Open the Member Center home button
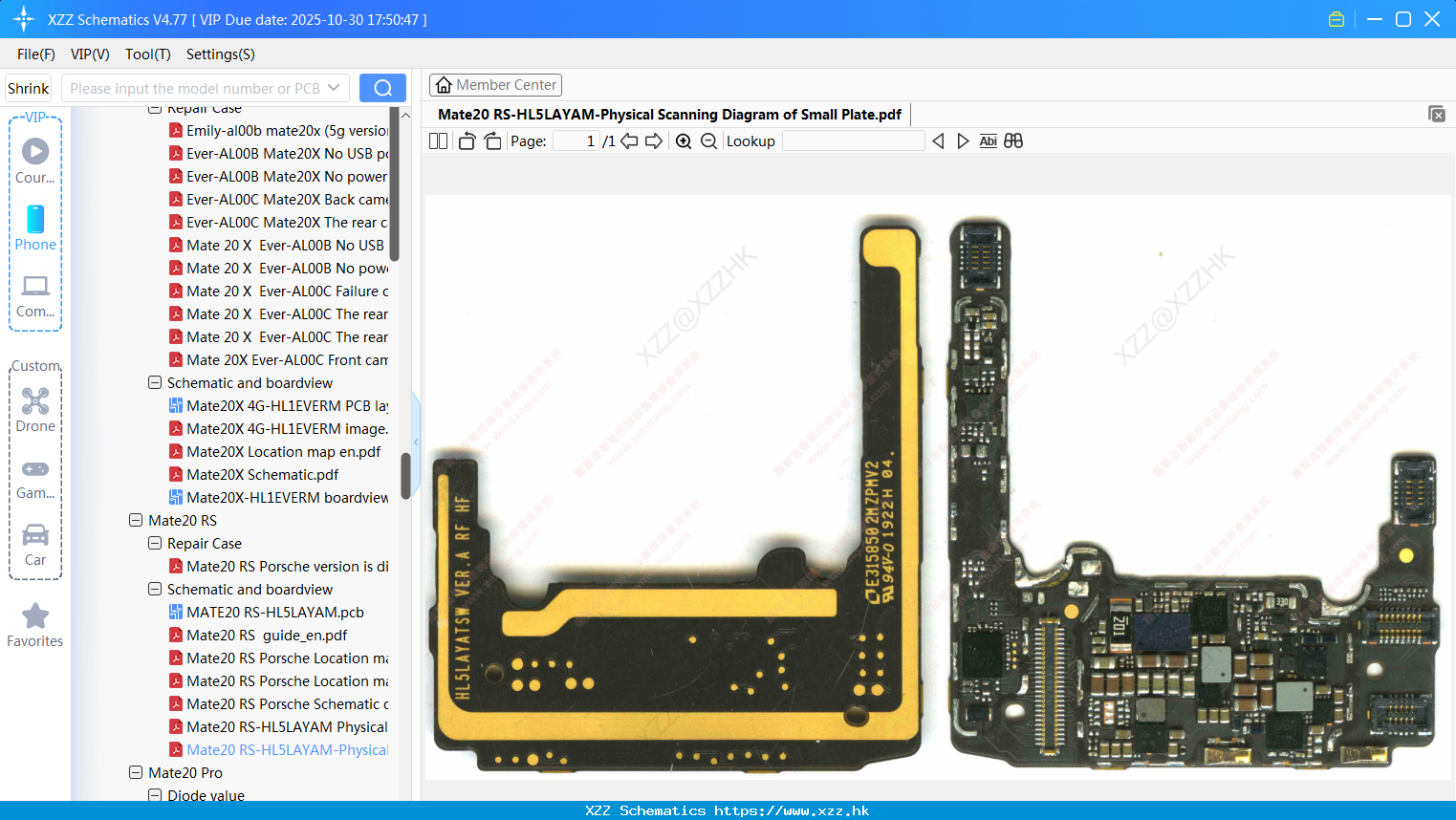The image size is (1456, 820). click(x=495, y=85)
